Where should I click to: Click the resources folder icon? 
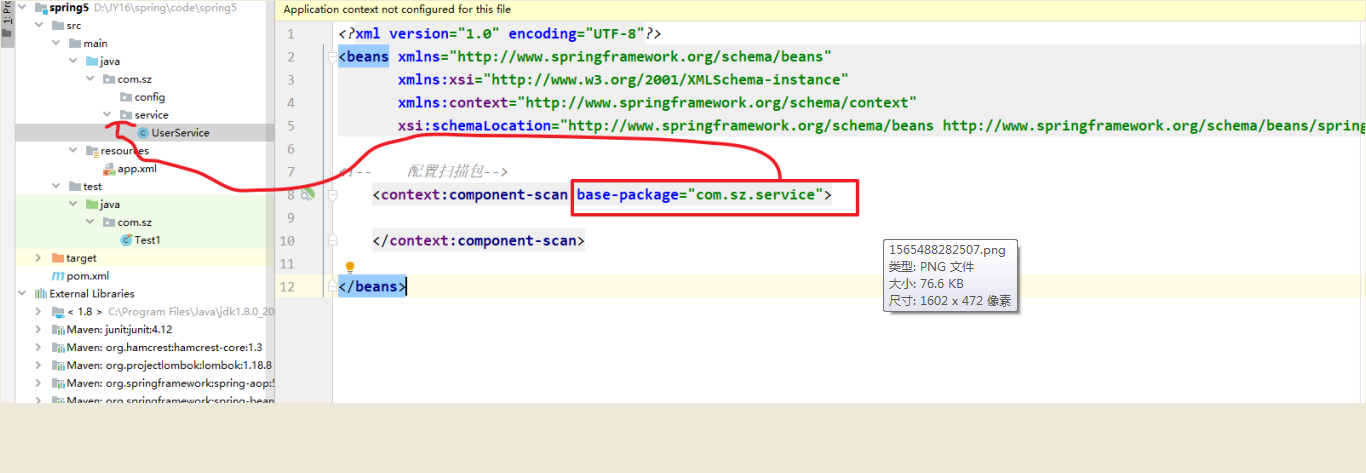click(x=91, y=151)
